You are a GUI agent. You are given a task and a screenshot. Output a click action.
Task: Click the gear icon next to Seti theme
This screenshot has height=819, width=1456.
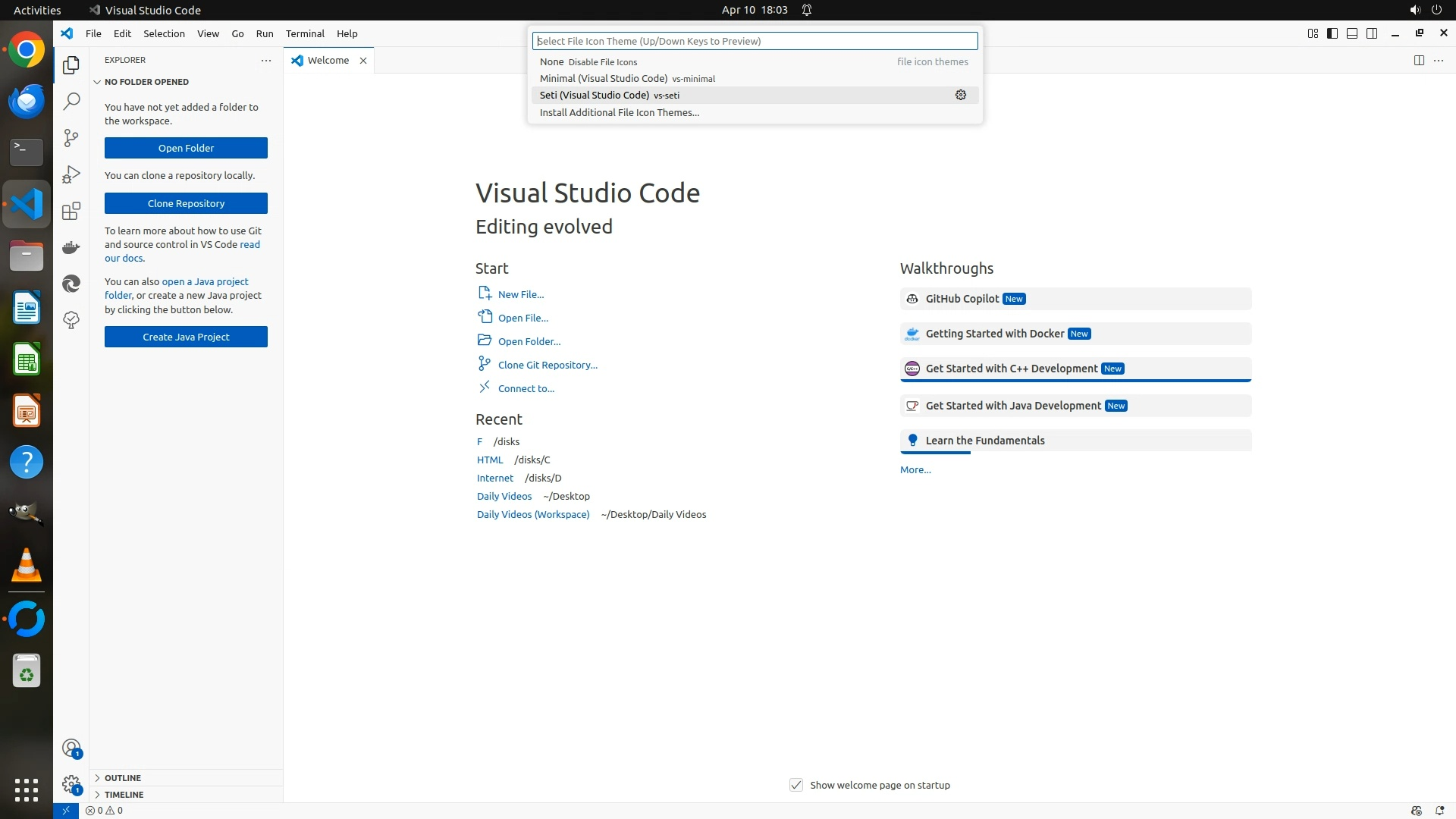click(x=961, y=95)
